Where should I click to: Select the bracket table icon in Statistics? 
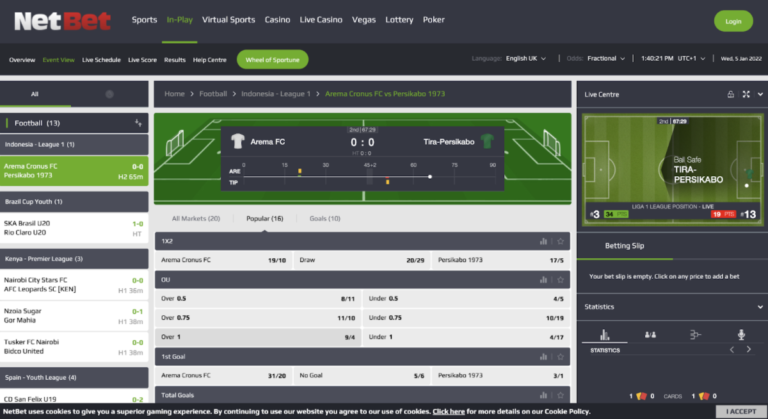coord(695,335)
